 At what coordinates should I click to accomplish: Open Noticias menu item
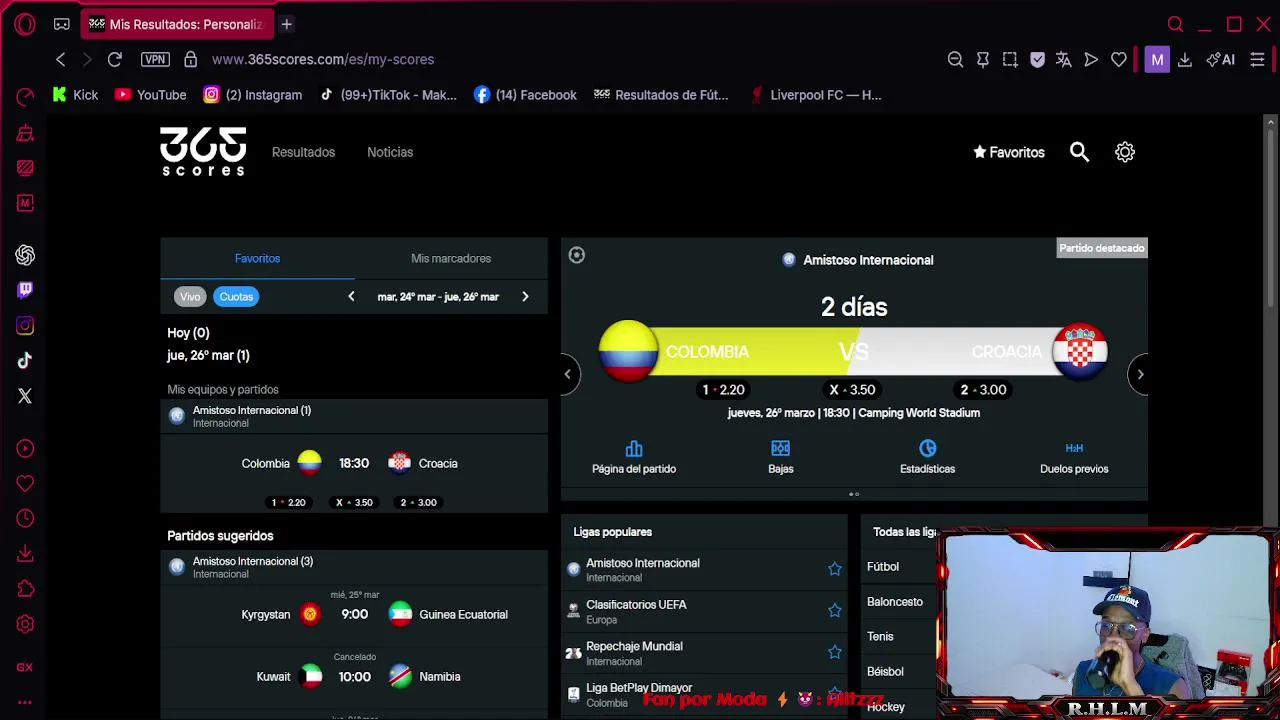point(390,152)
